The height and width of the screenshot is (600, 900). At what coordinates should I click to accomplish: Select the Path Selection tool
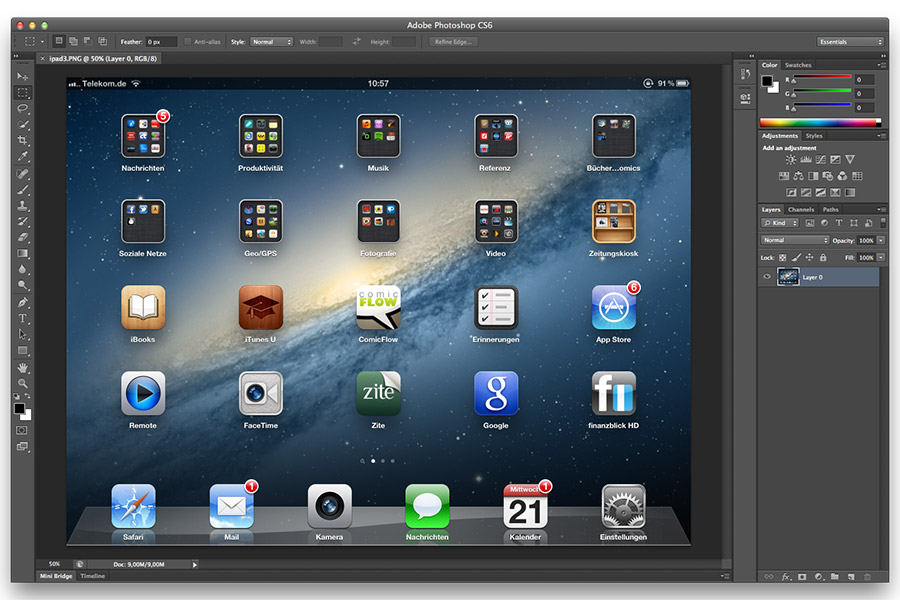click(x=22, y=334)
